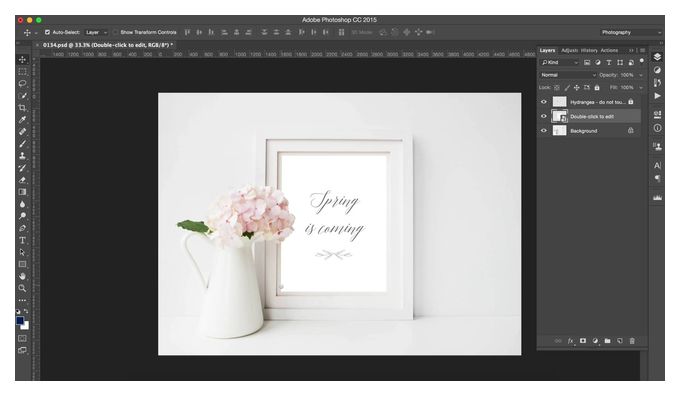Open the Kind filter dropdown
The height and width of the screenshot is (396, 680).
(559, 62)
